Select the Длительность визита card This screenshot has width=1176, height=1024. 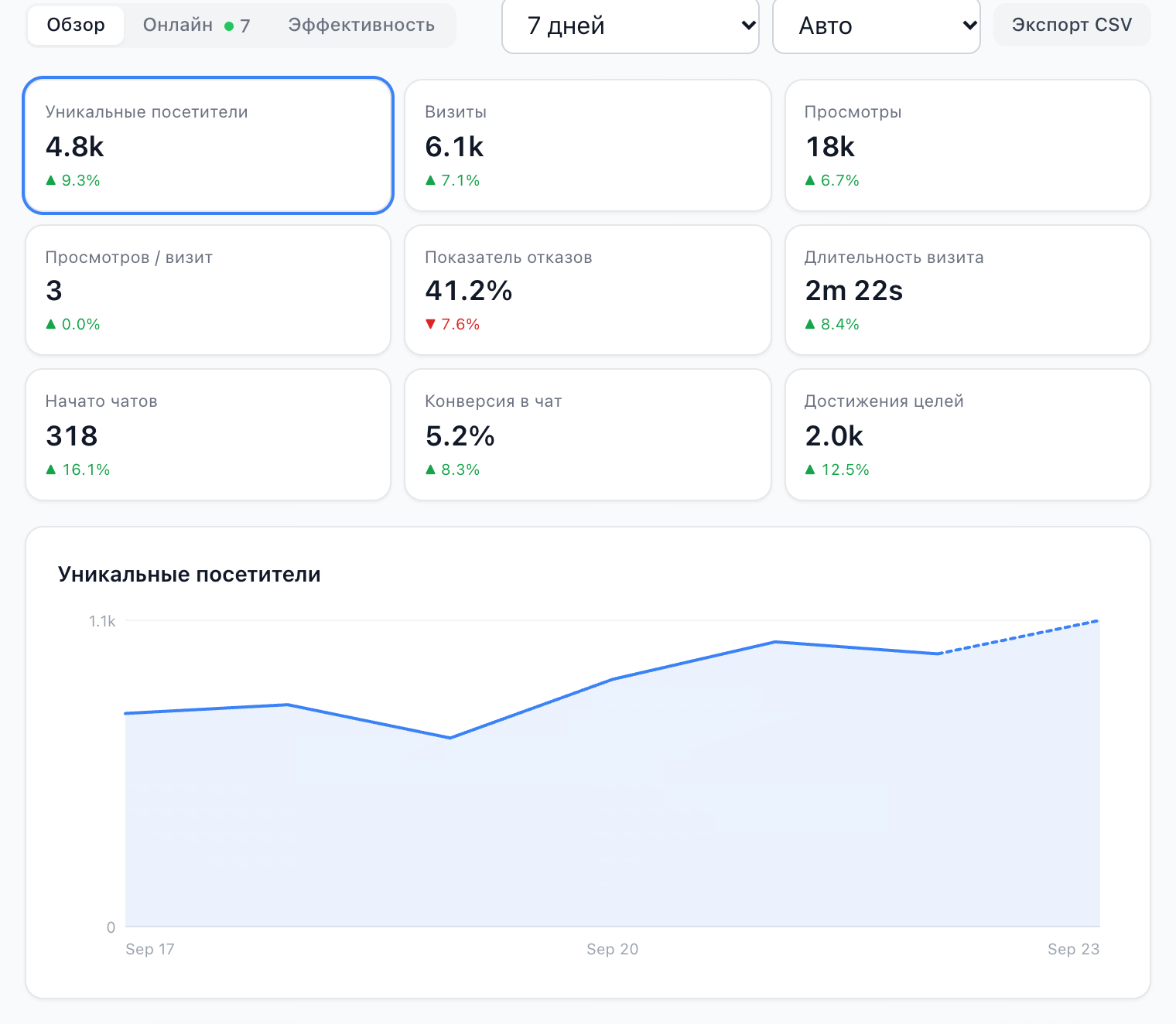click(x=968, y=290)
